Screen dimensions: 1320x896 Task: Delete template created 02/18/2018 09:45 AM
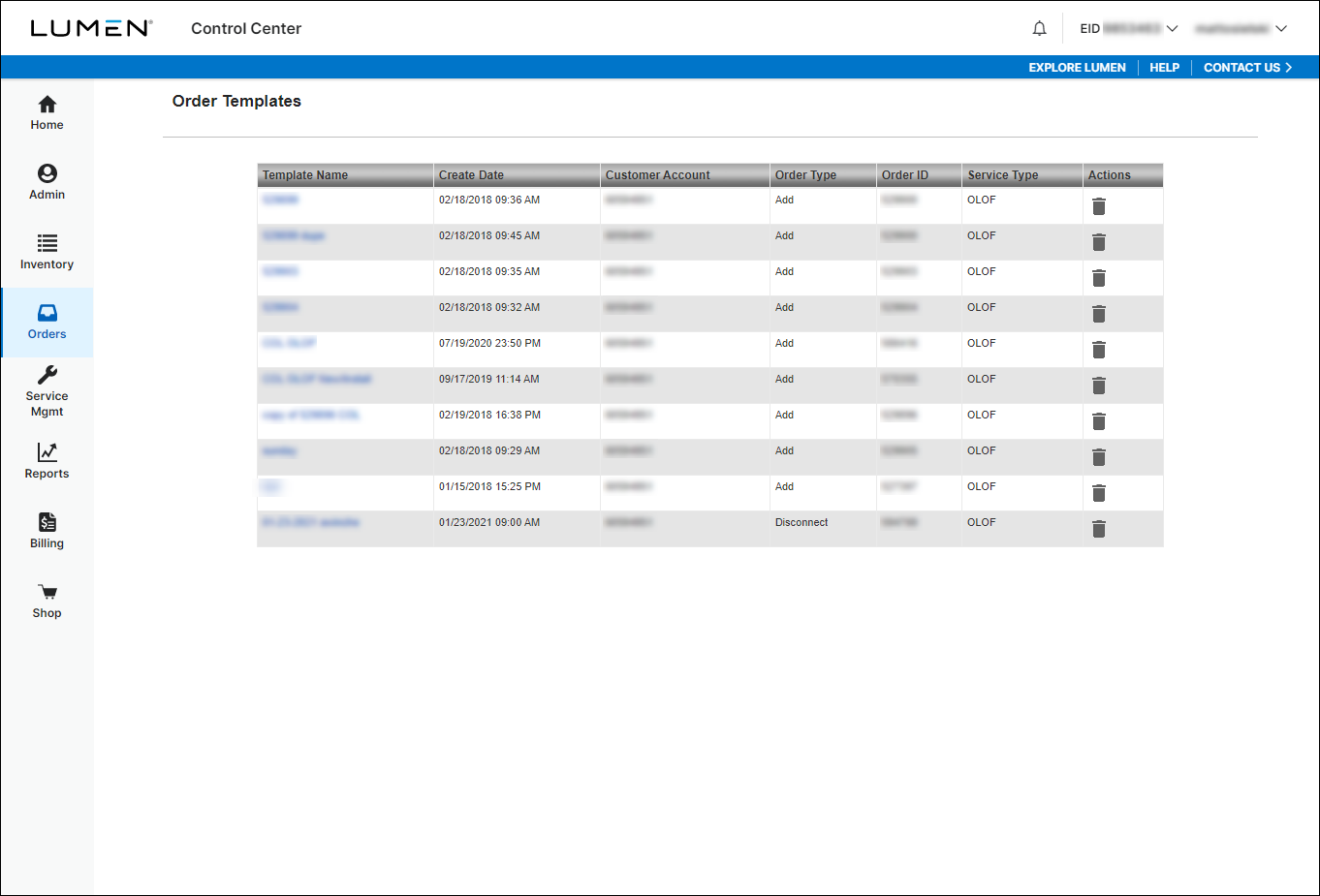(1099, 242)
